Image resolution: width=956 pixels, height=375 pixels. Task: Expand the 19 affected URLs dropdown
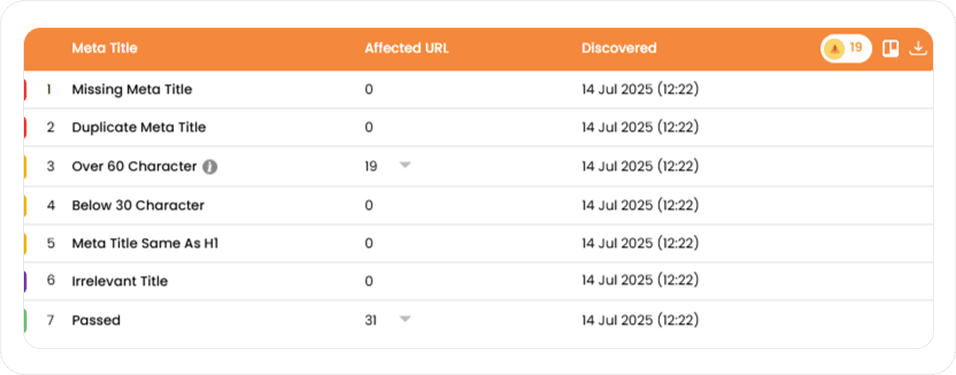pyautogui.click(x=405, y=165)
